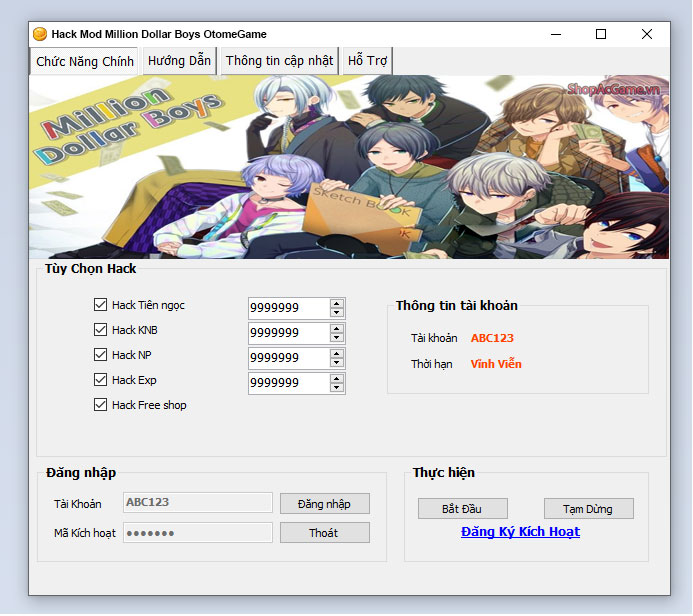693x616 pixels.
Task: Click the gold coin app icon in title bar
Action: click(40, 34)
